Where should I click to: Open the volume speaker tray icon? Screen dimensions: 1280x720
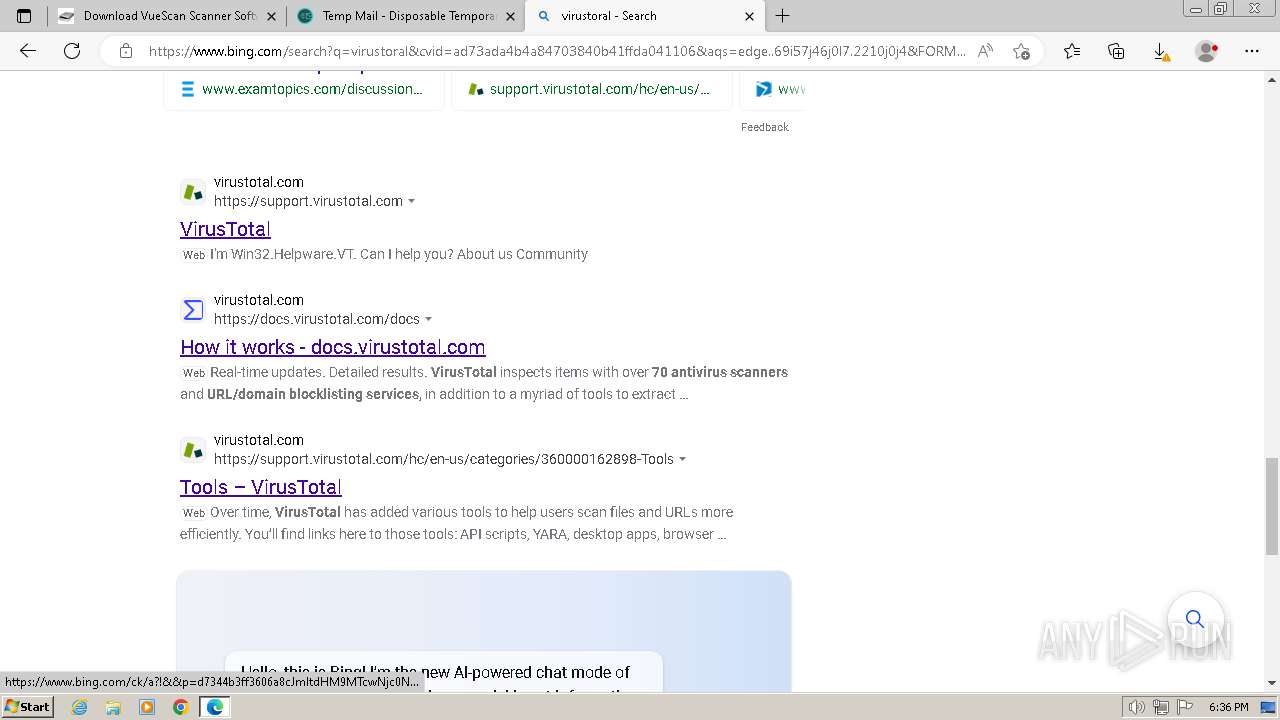tap(1138, 707)
